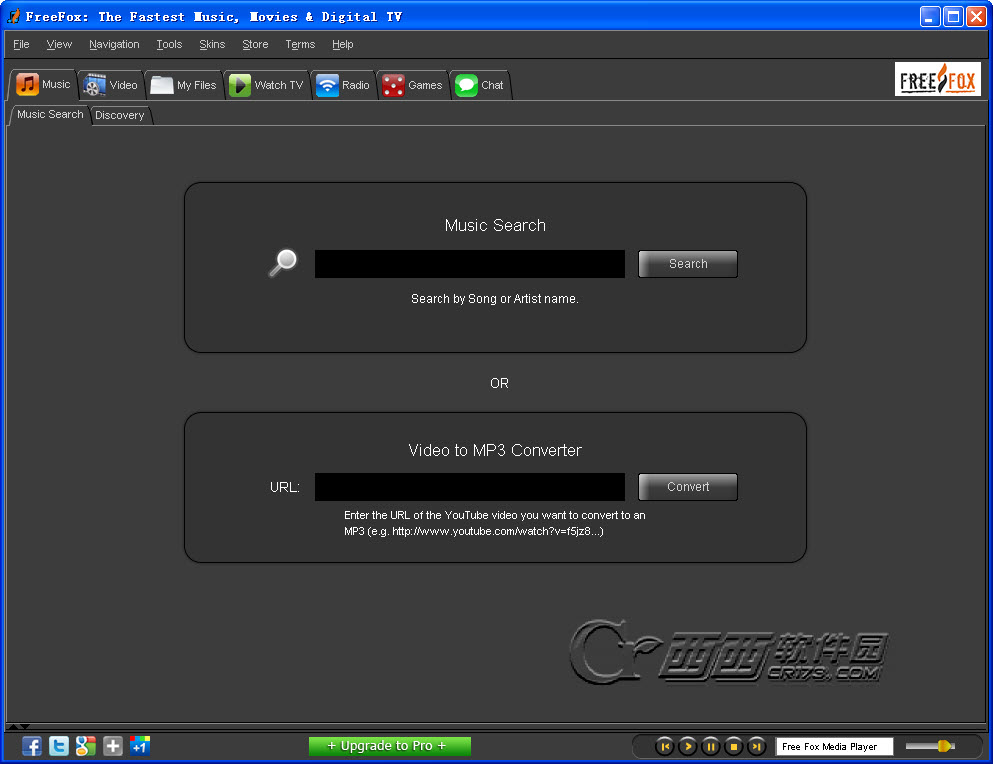
Task: Pause the media player
Action: coord(711,746)
